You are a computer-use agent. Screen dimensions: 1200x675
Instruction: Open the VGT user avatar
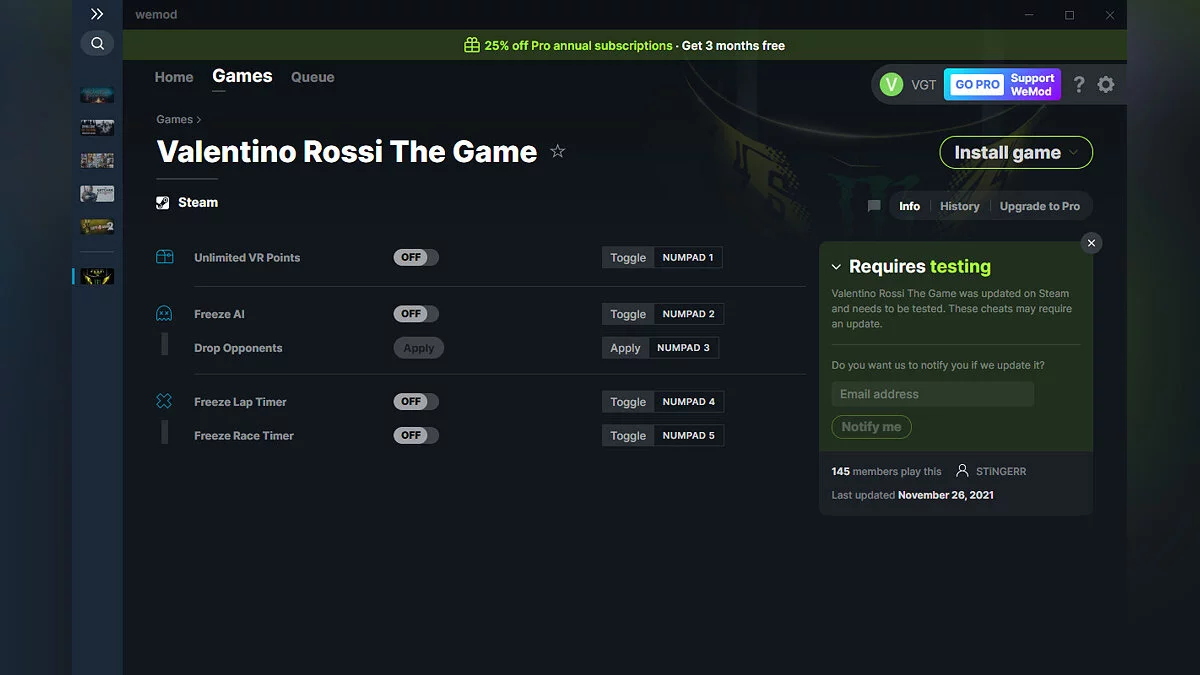(x=891, y=85)
